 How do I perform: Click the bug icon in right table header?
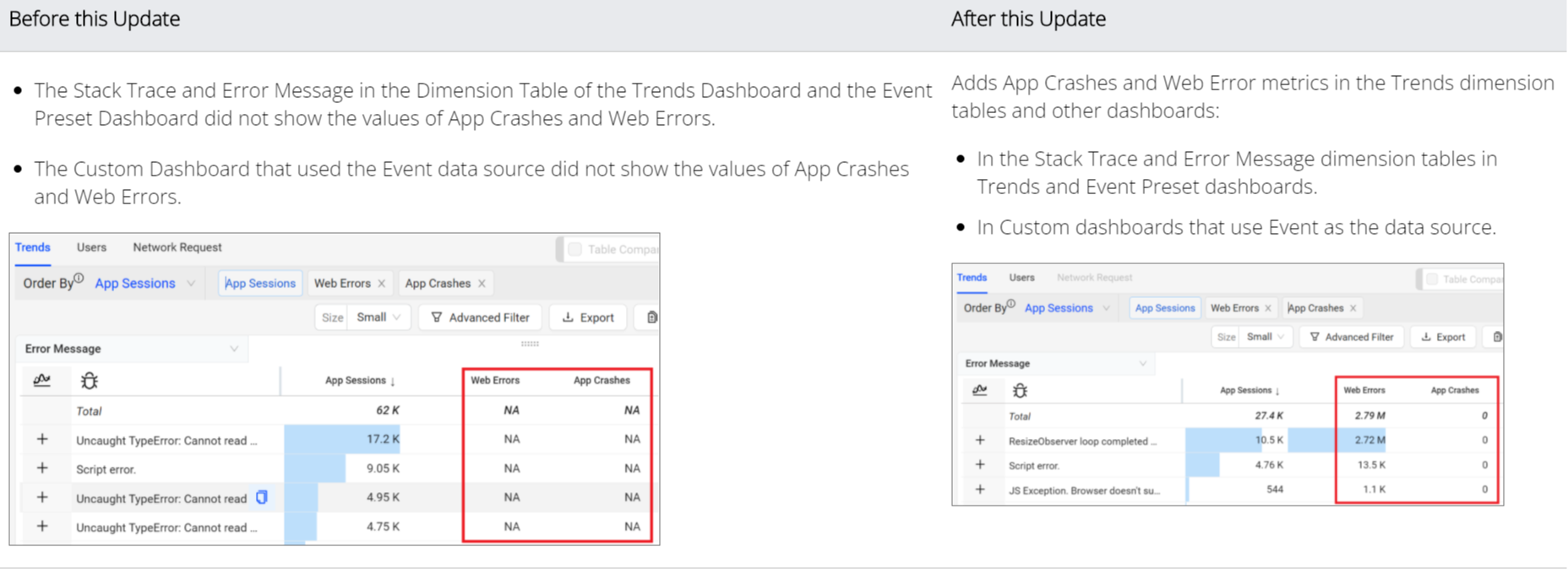tap(1020, 390)
